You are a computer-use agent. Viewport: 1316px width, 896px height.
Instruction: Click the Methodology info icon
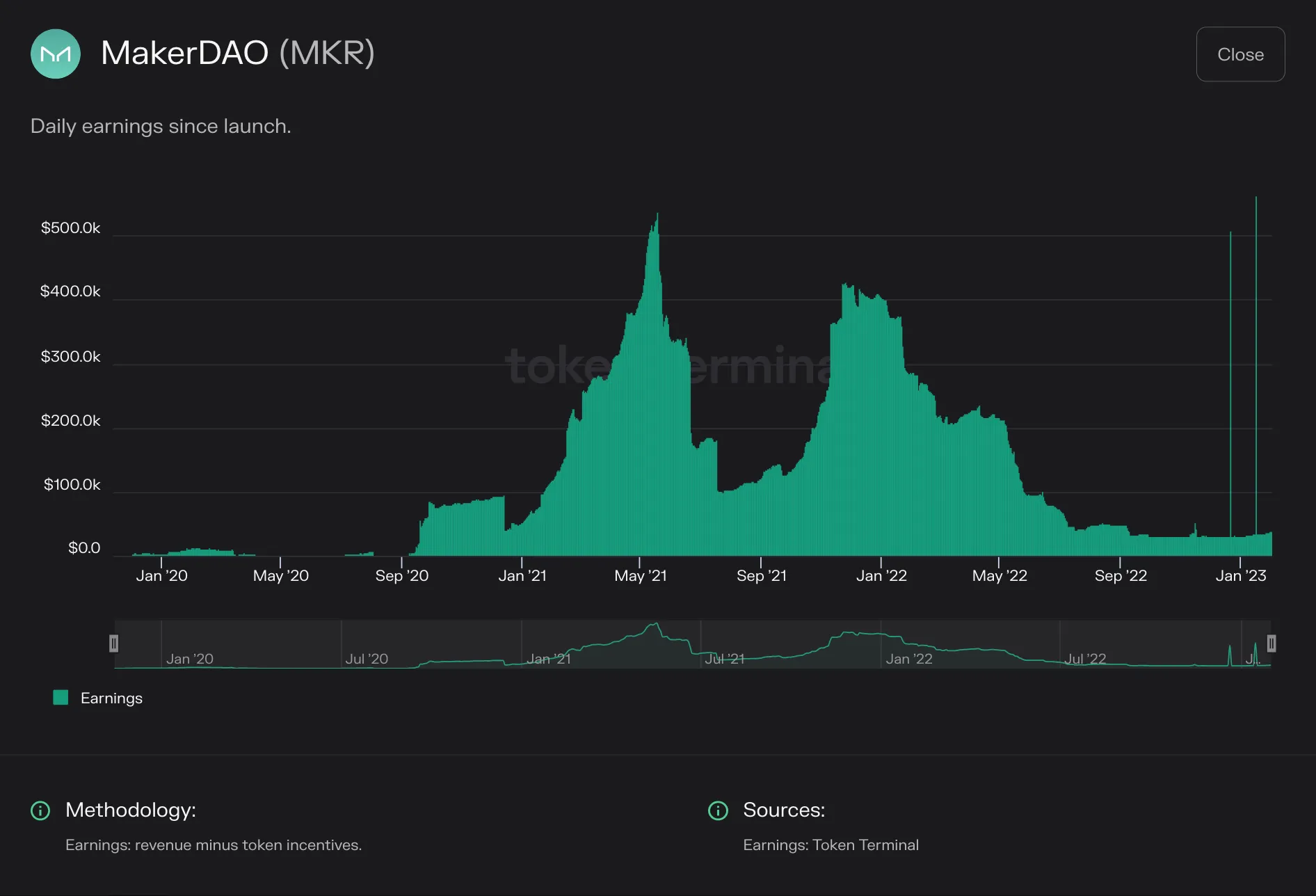pyautogui.click(x=40, y=810)
